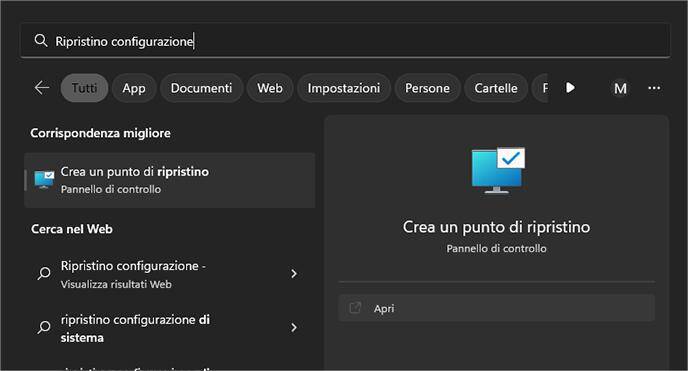
Task: Switch to the Web filter tab
Action: tap(270, 88)
